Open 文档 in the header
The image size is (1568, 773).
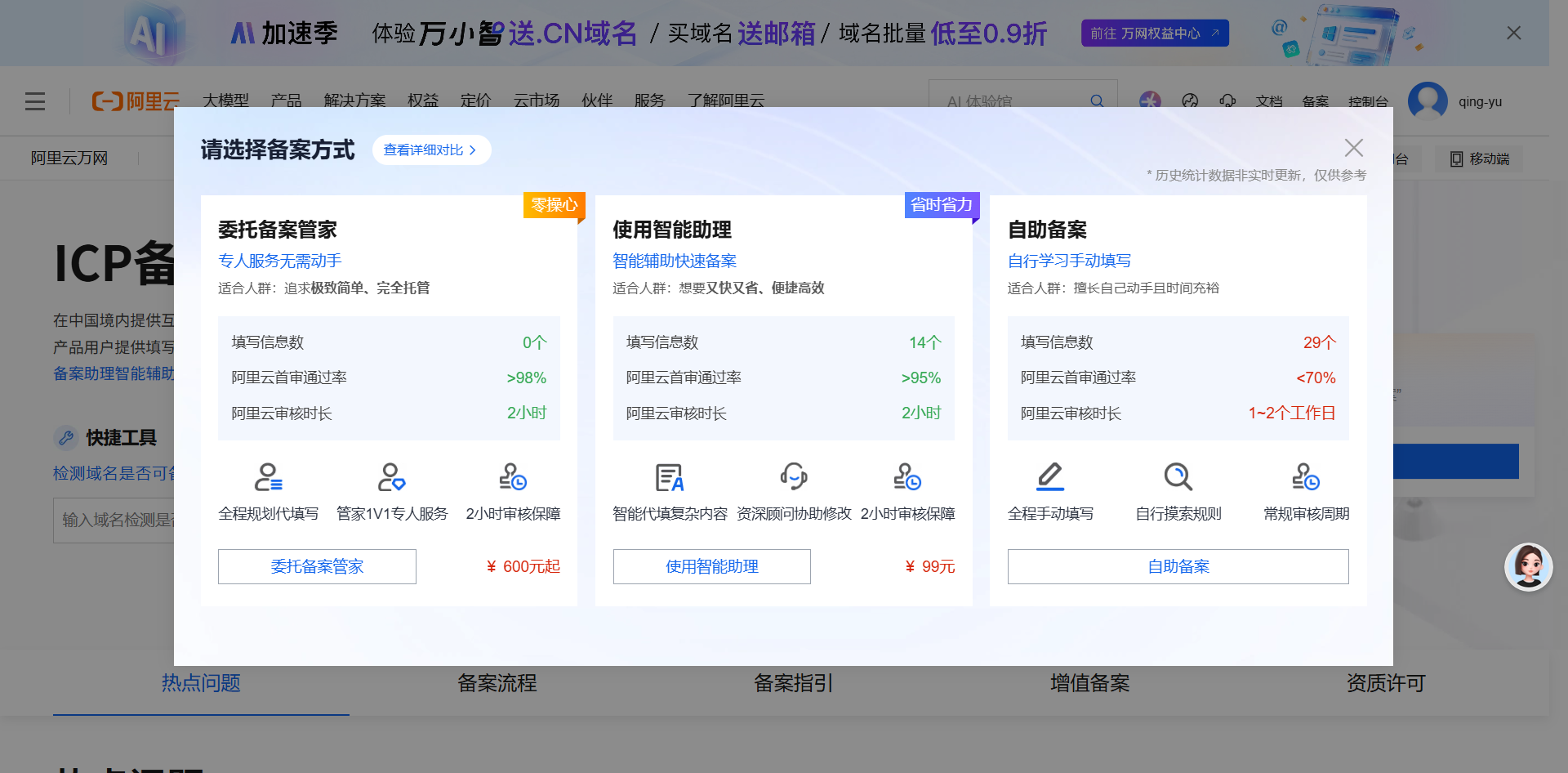click(x=1269, y=101)
